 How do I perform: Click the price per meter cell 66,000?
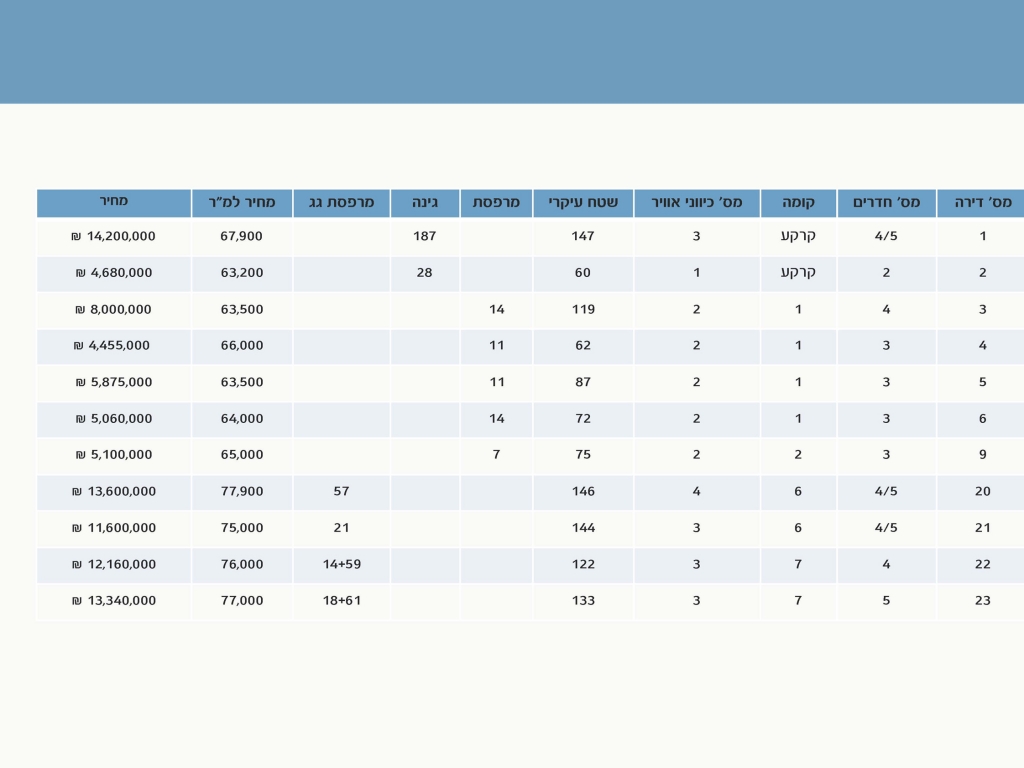pyautogui.click(x=242, y=346)
